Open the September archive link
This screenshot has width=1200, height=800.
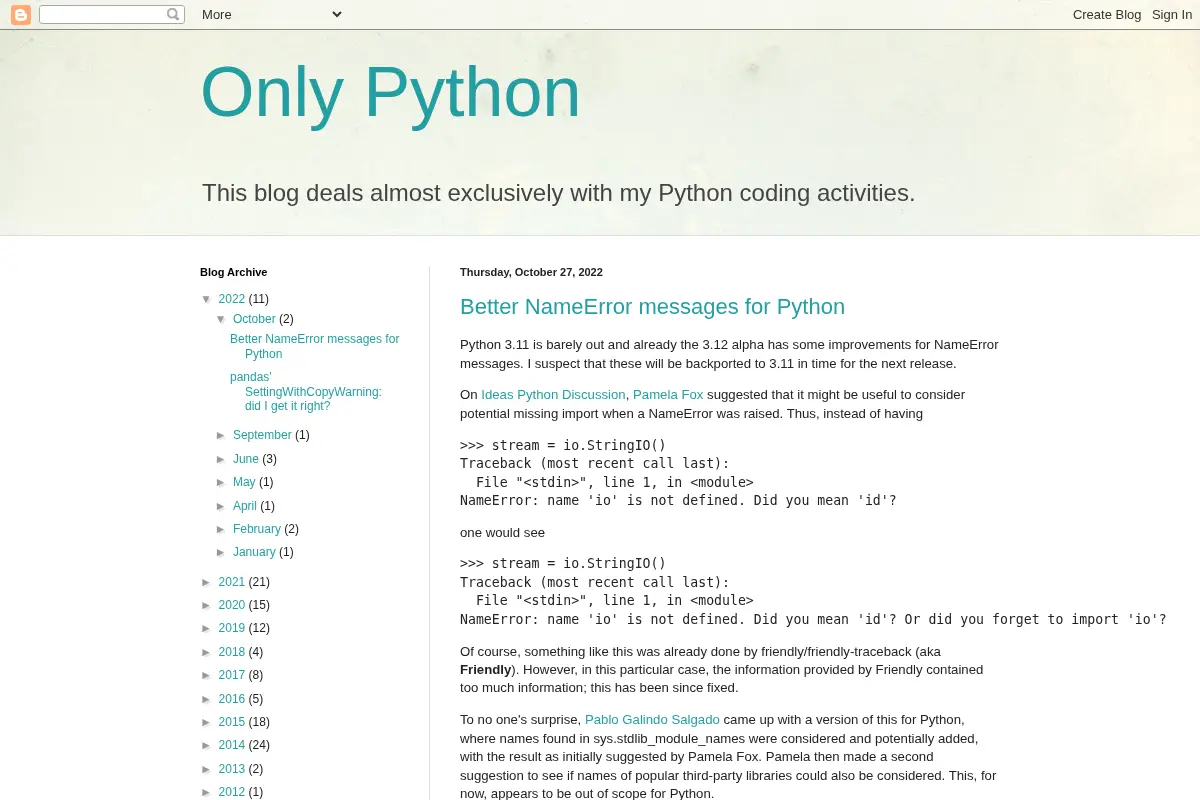tap(262, 435)
